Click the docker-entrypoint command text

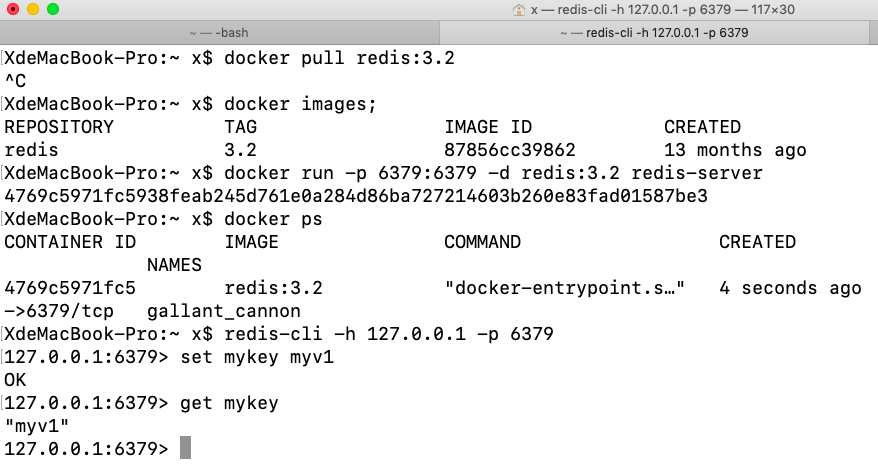(564, 288)
